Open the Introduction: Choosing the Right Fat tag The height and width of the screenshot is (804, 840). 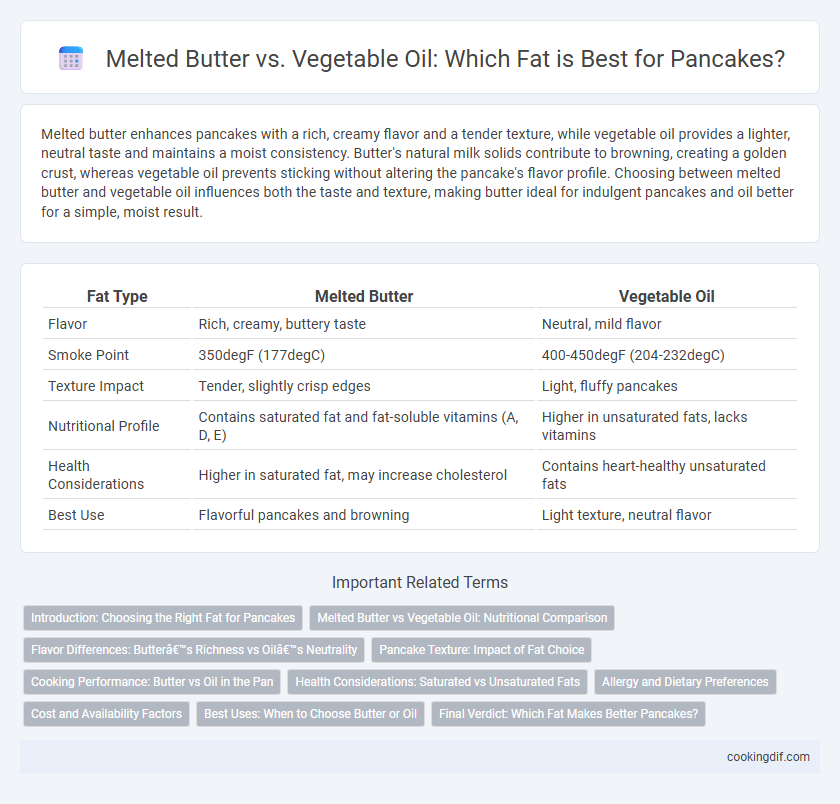pos(163,618)
